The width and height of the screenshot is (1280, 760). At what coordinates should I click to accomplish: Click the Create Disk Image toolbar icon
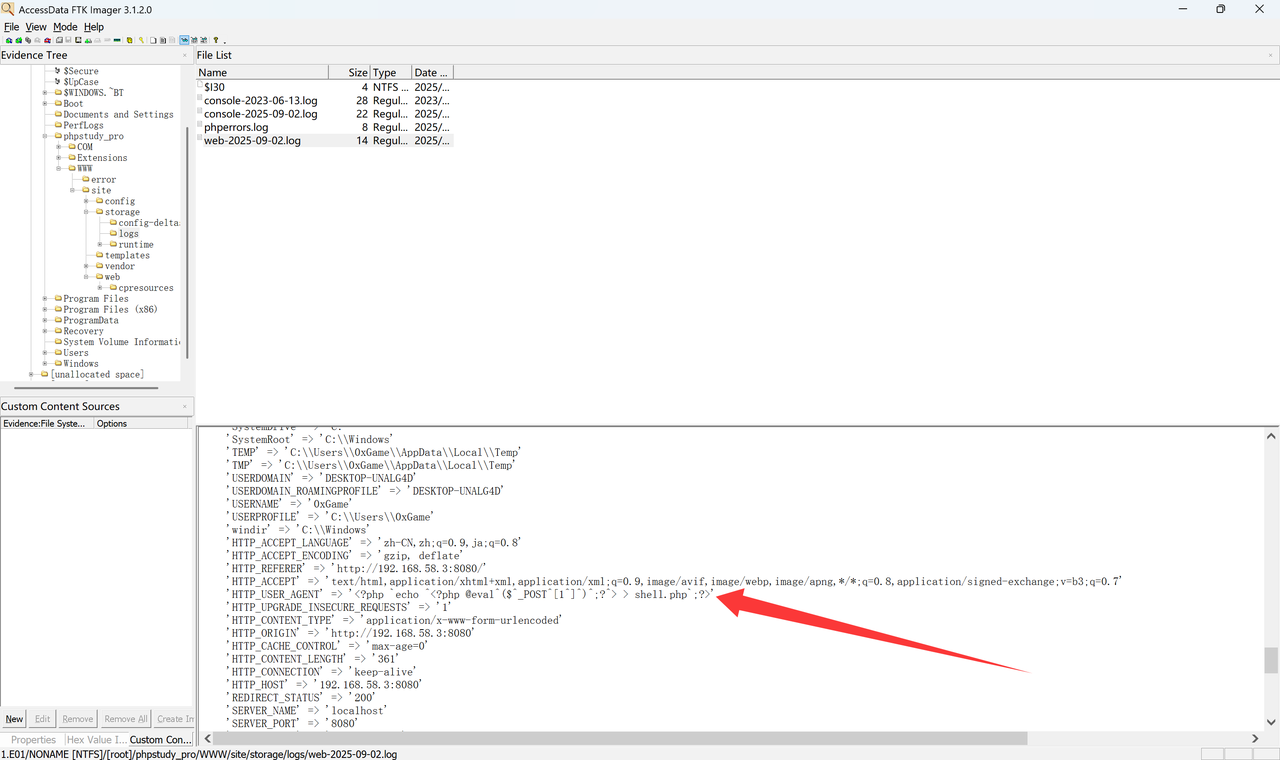59,41
